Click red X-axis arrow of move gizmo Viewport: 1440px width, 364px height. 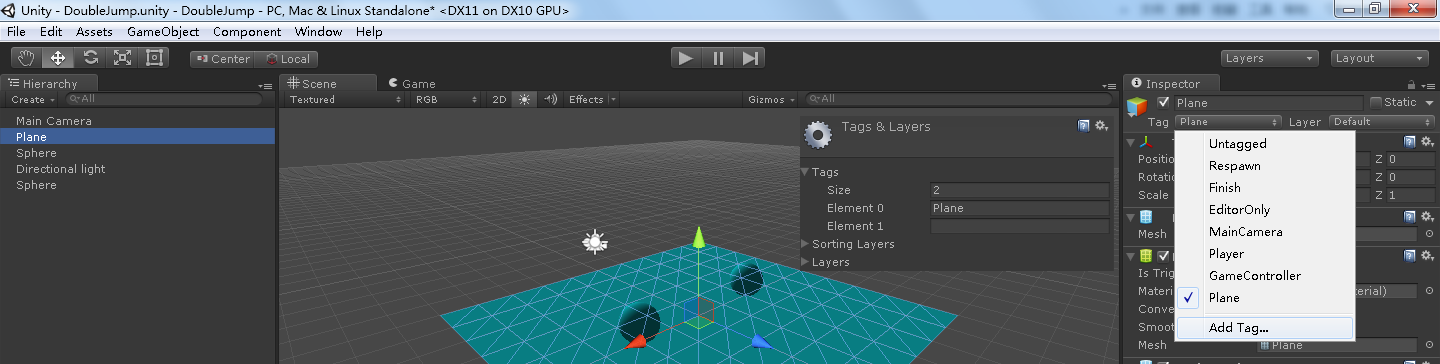pos(635,342)
